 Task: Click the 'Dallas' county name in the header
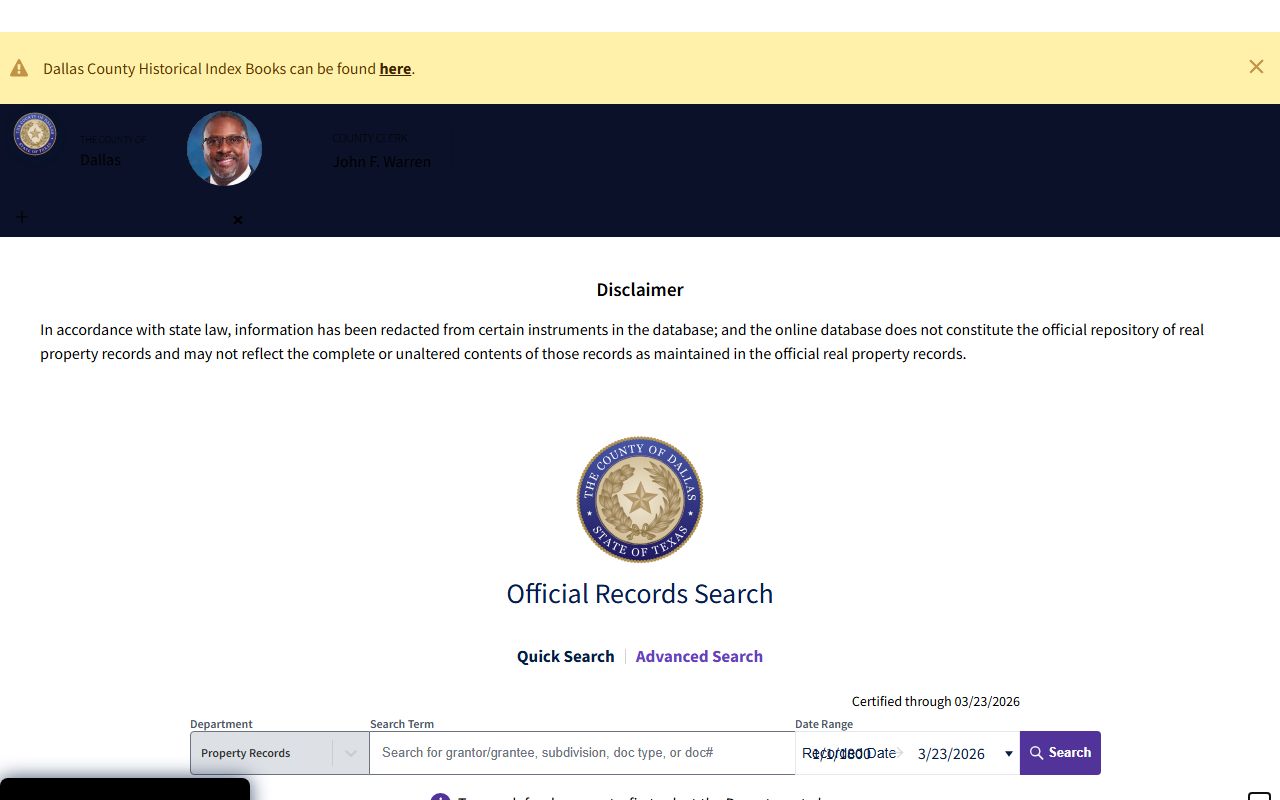(100, 160)
